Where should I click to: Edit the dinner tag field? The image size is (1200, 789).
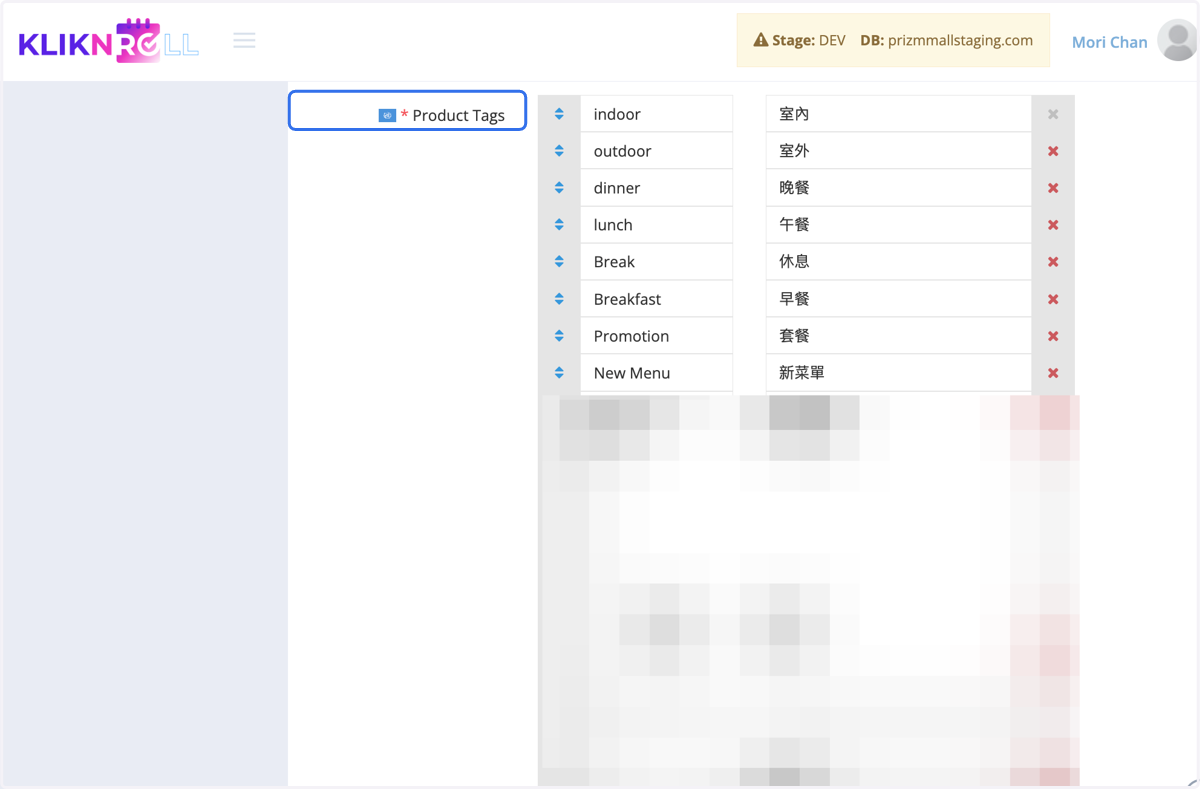[x=656, y=188]
